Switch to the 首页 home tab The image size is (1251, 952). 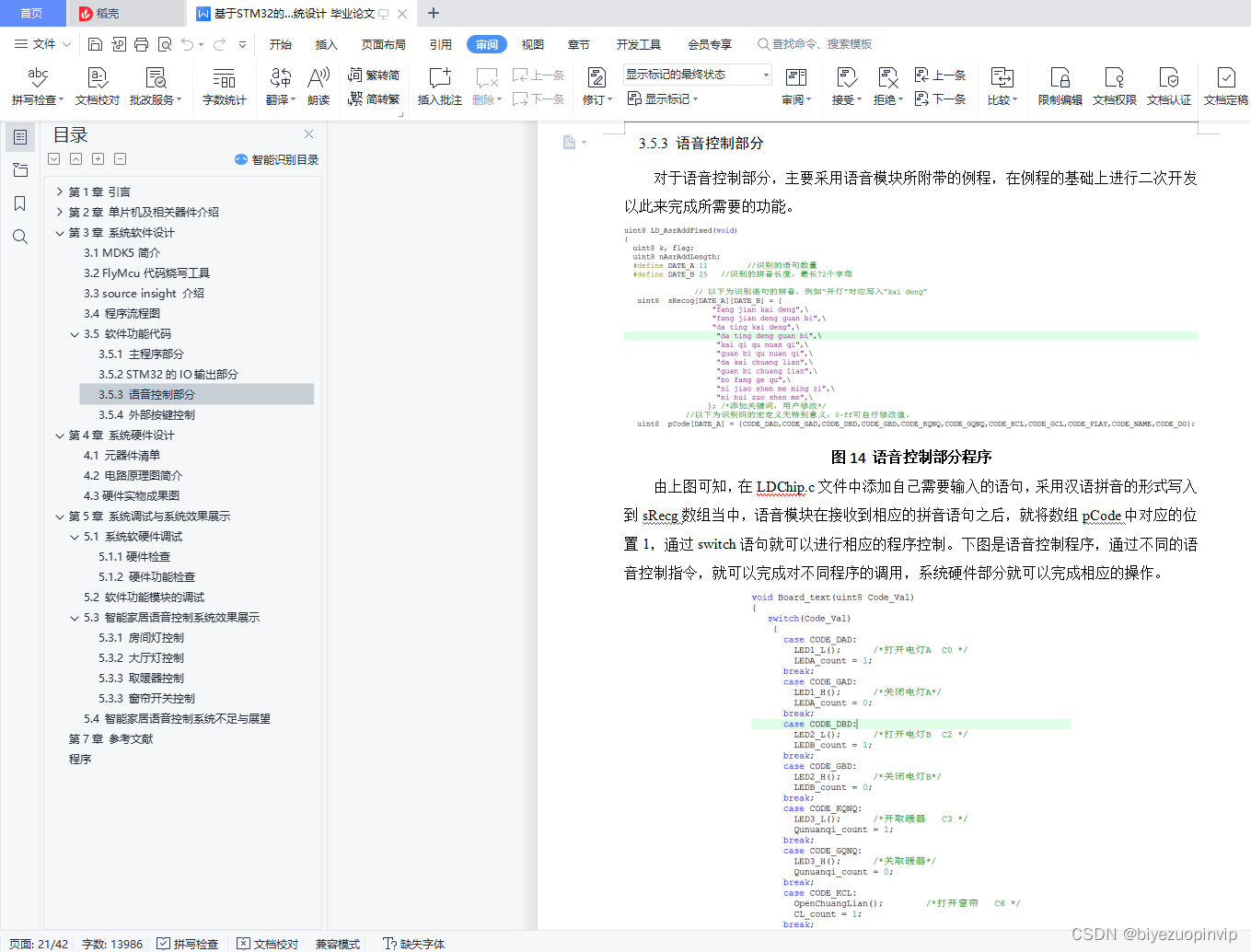click(32, 13)
